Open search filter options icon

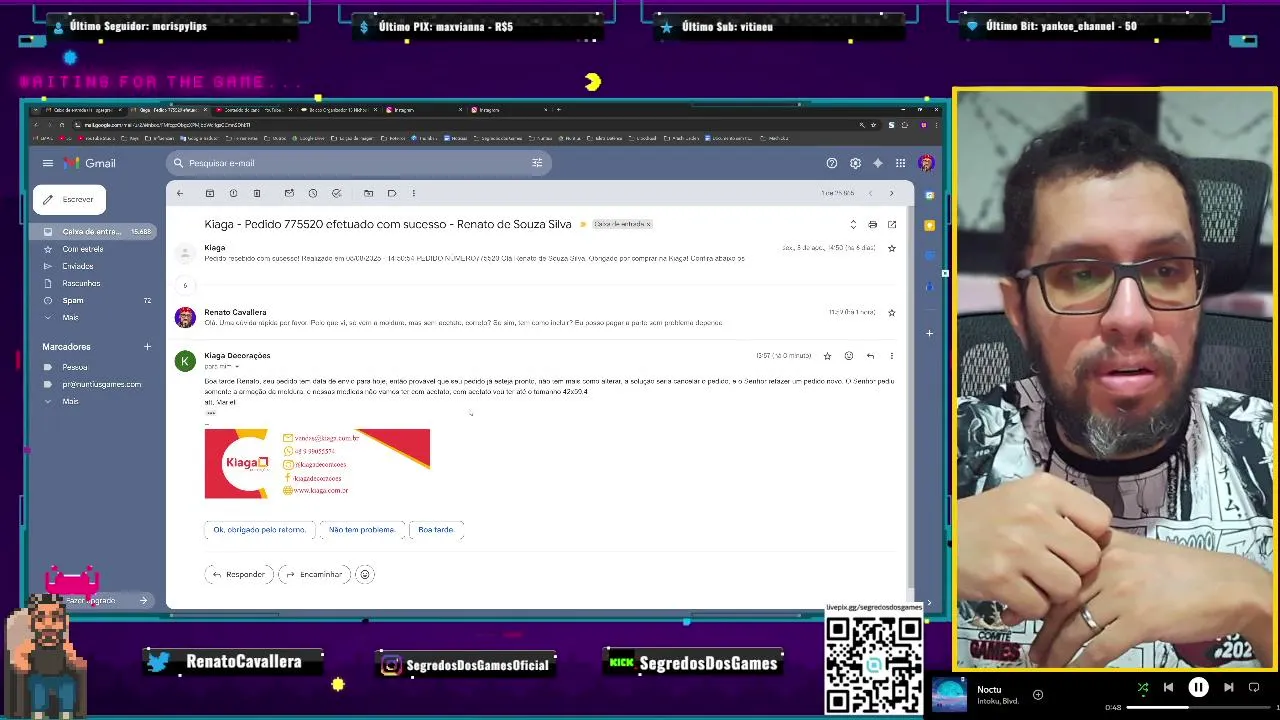[537, 163]
